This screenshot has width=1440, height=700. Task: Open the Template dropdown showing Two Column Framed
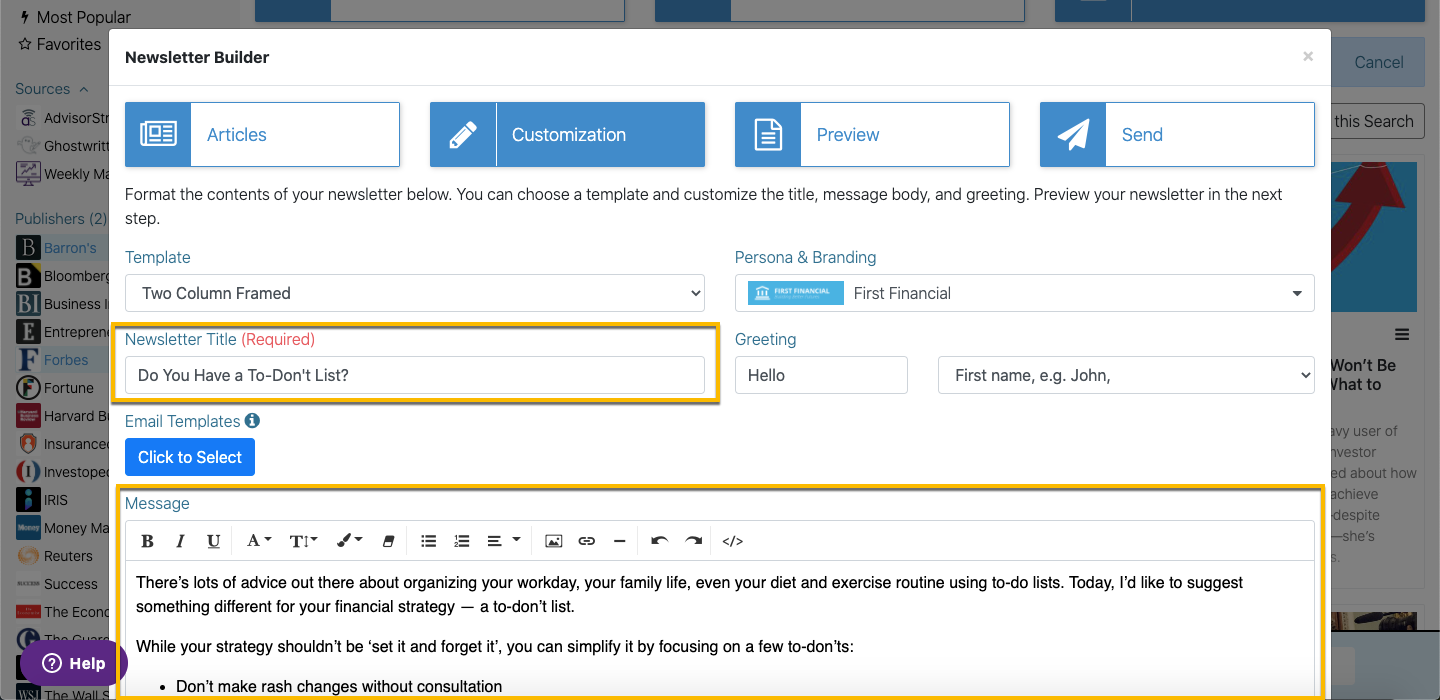(x=415, y=293)
